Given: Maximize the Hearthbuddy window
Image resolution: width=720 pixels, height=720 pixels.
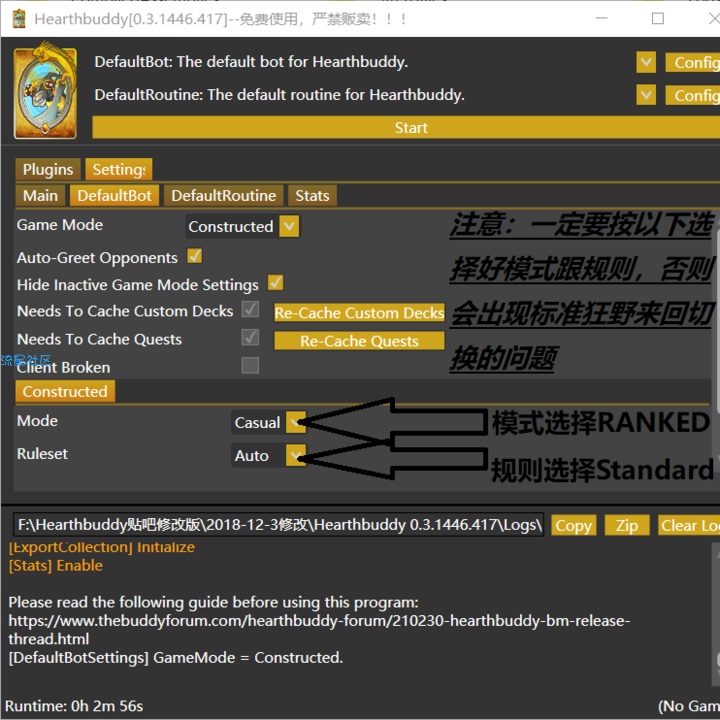Looking at the screenshot, I should click(x=658, y=19).
